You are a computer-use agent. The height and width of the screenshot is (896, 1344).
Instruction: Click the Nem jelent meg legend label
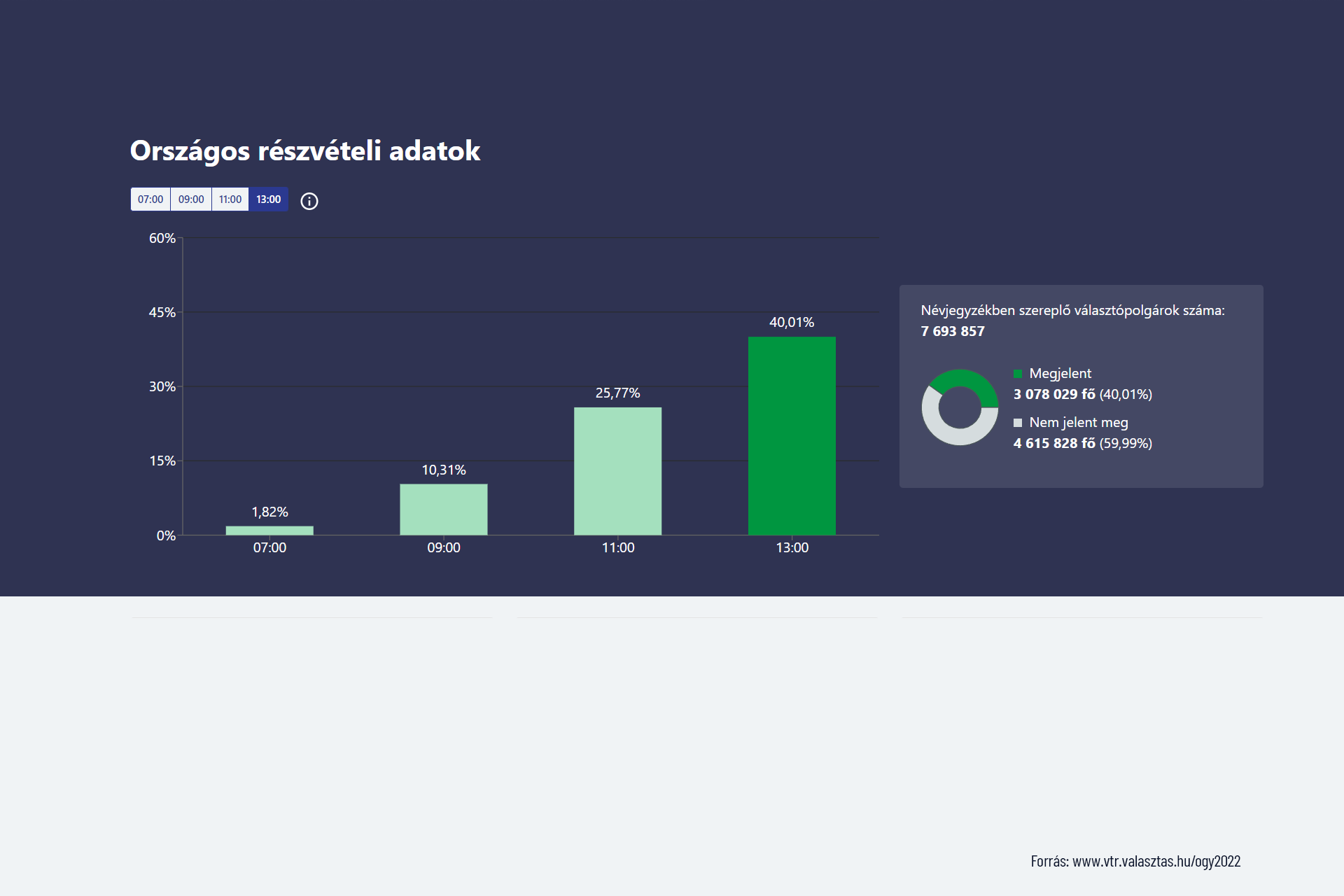(1078, 423)
